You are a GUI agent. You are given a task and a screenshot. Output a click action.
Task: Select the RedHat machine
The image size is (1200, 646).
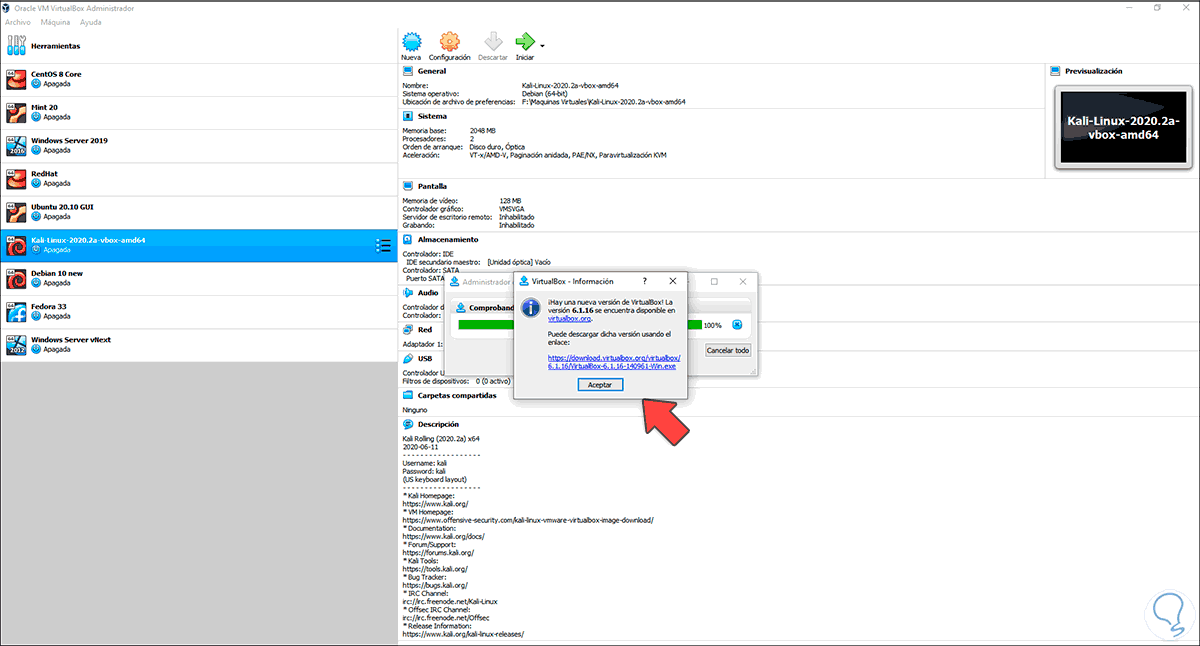point(199,178)
